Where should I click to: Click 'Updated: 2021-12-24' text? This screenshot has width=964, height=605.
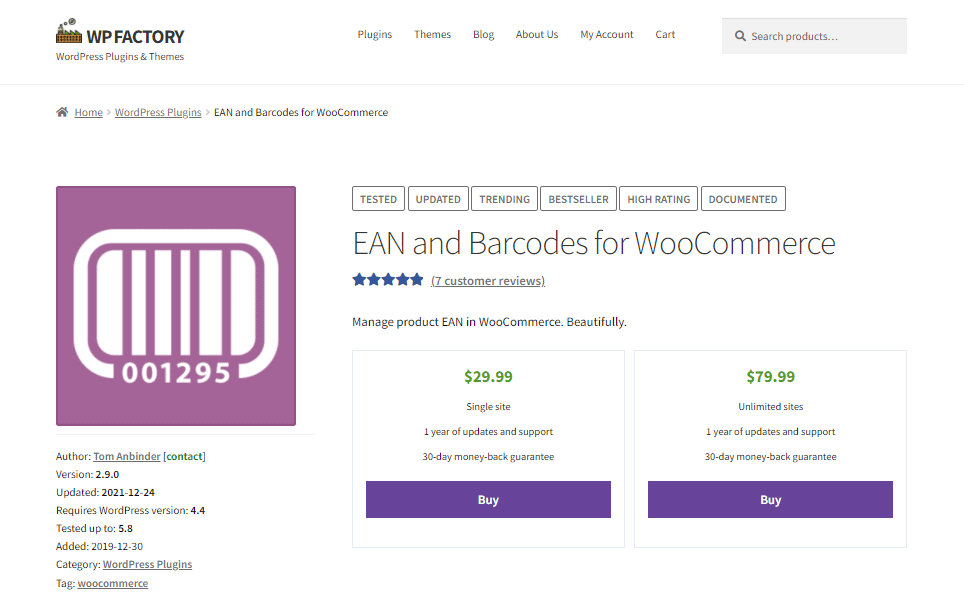click(x=105, y=492)
